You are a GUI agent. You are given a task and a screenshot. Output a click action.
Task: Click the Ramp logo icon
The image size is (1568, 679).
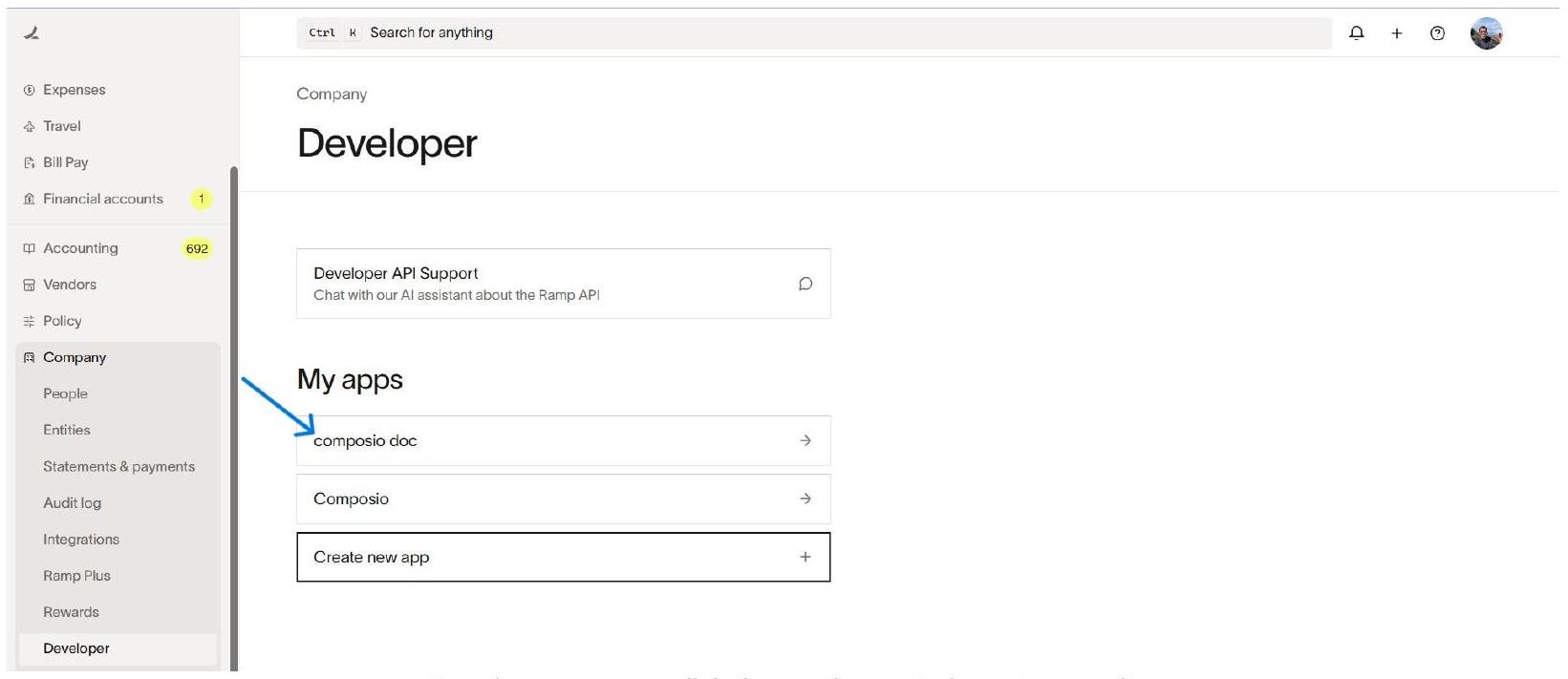tap(31, 33)
